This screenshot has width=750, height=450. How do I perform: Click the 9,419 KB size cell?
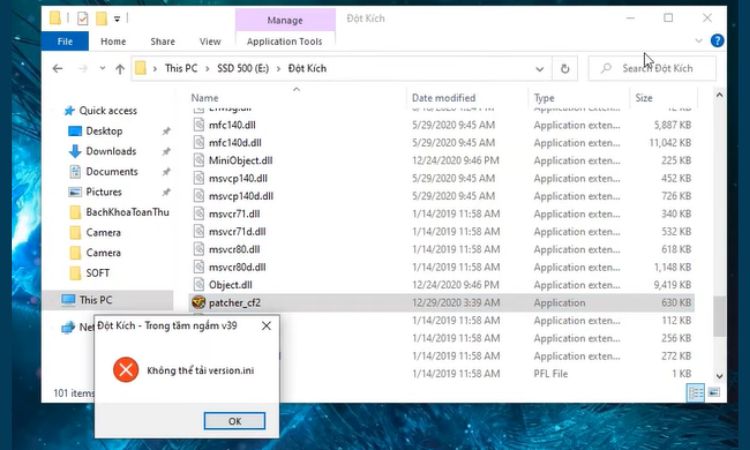click(x=672, y=285)
